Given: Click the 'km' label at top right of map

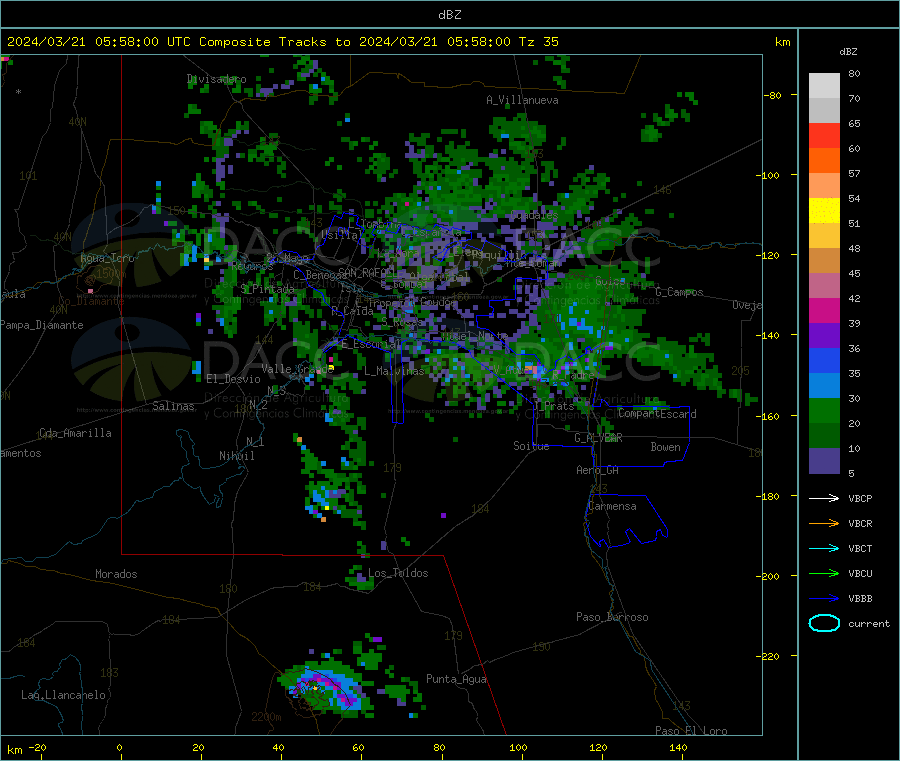Looking at the screenshot, I should 782,42.
